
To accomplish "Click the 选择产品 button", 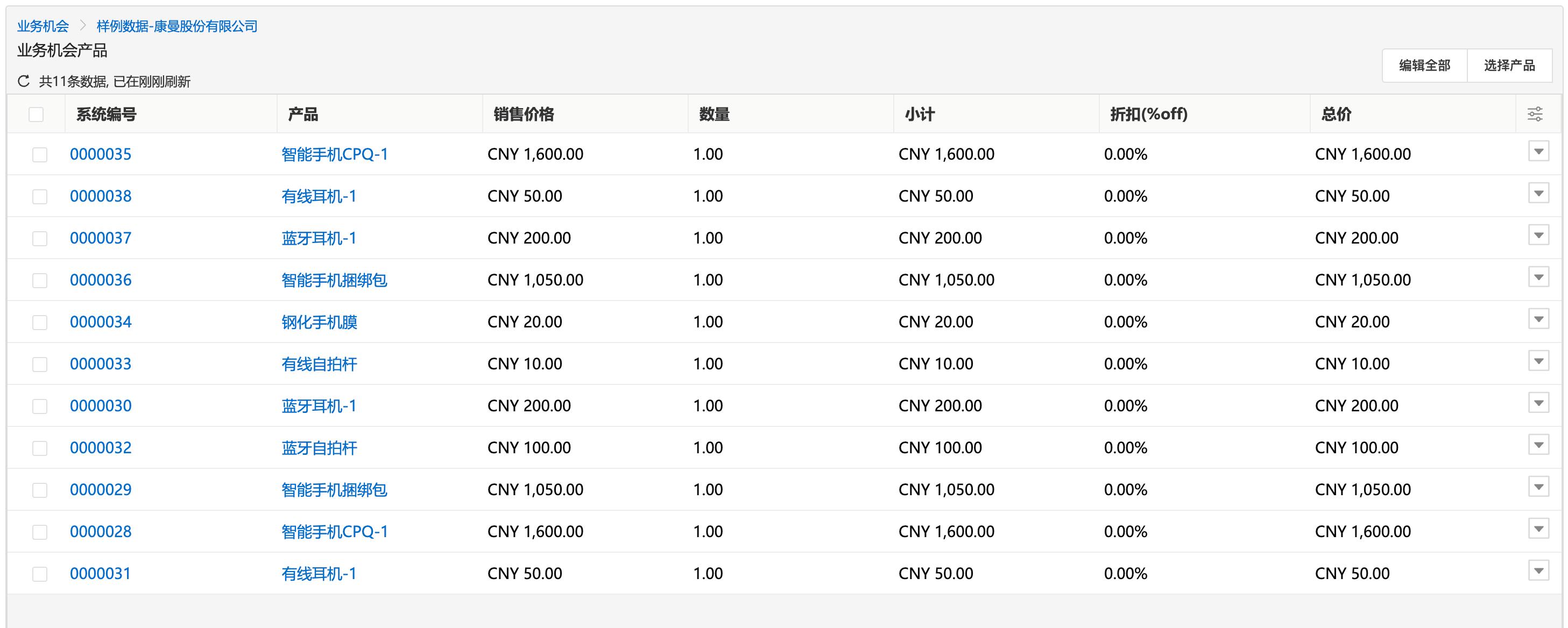I will tap(1508, 65).
